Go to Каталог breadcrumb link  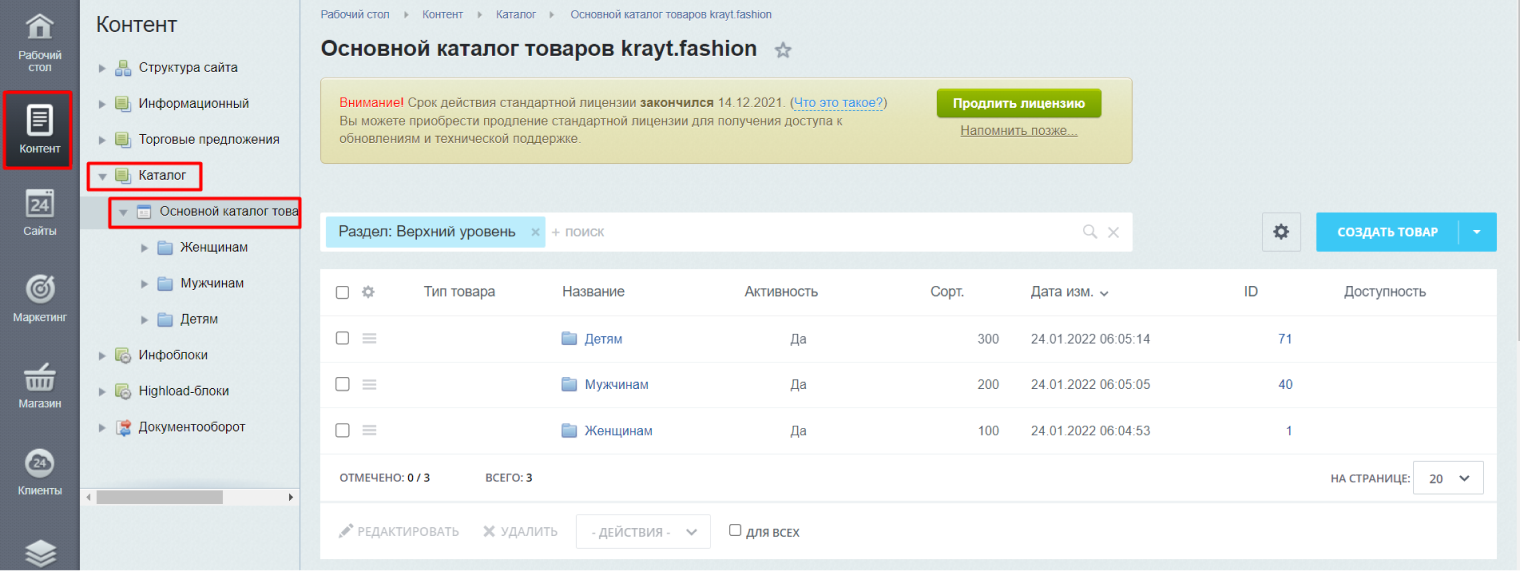[516, 15]
